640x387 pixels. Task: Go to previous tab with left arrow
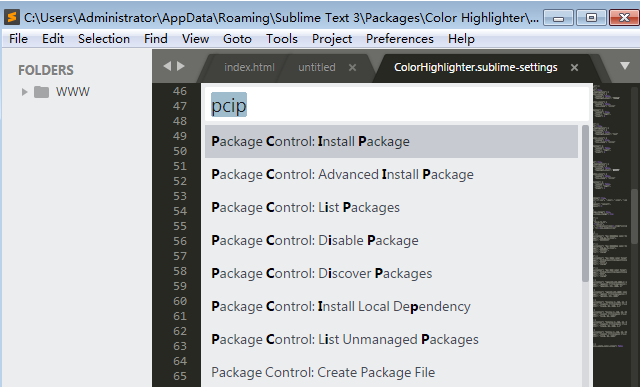[x=167, y=66]
